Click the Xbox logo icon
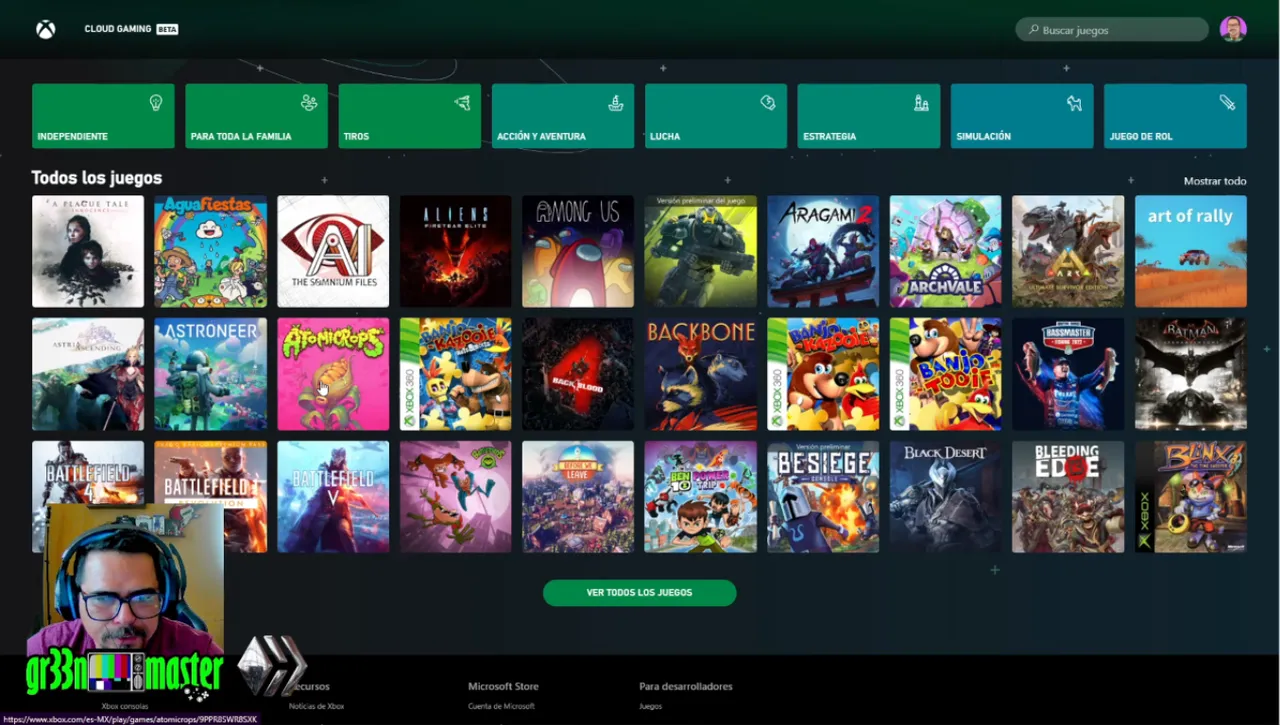This screenshot has height=725, width=1280. [x=46, y=30]
